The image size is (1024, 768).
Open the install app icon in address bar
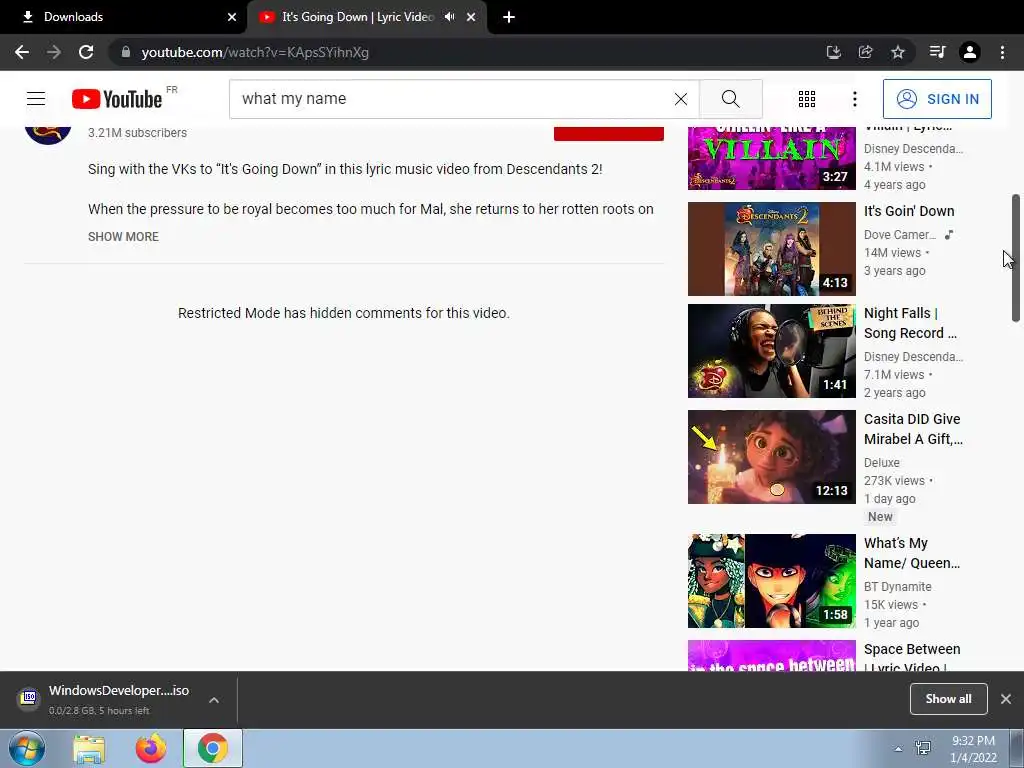tap(833, 52)
